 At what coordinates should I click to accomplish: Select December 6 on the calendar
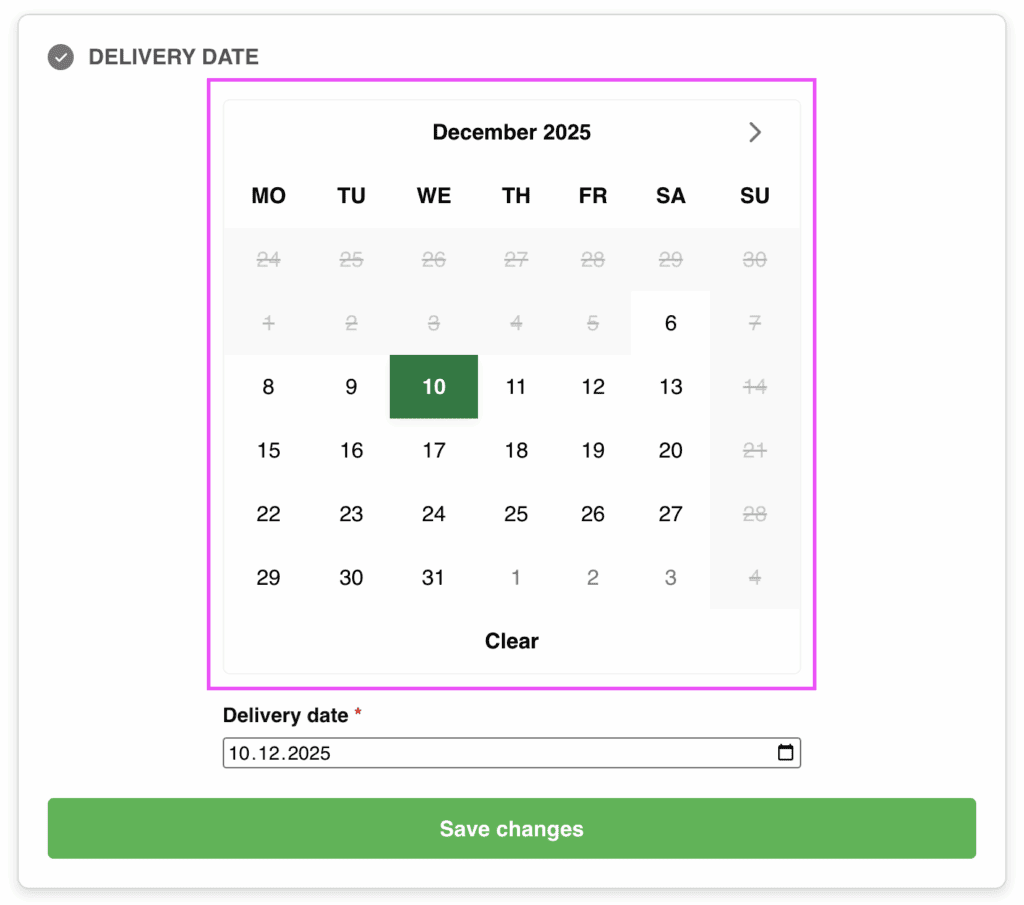[670, 323]
